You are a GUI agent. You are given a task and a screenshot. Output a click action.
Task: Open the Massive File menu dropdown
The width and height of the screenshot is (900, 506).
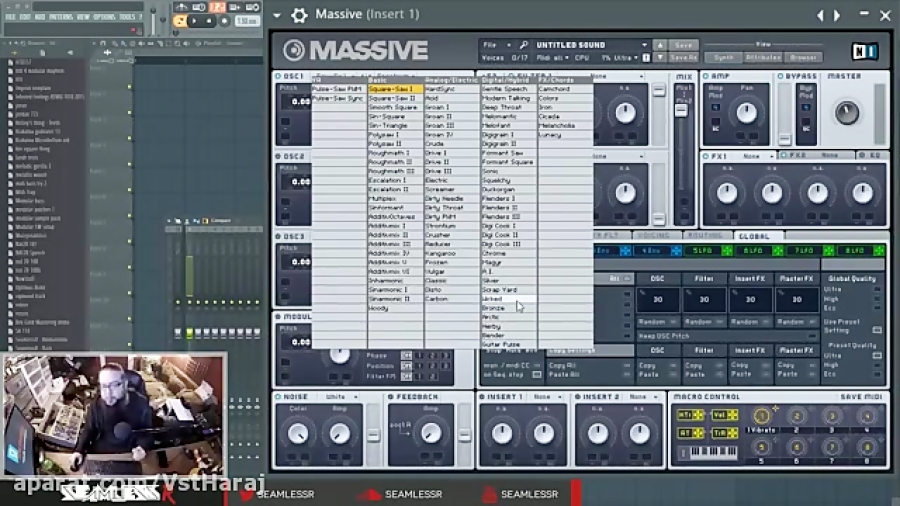(496, 45)
